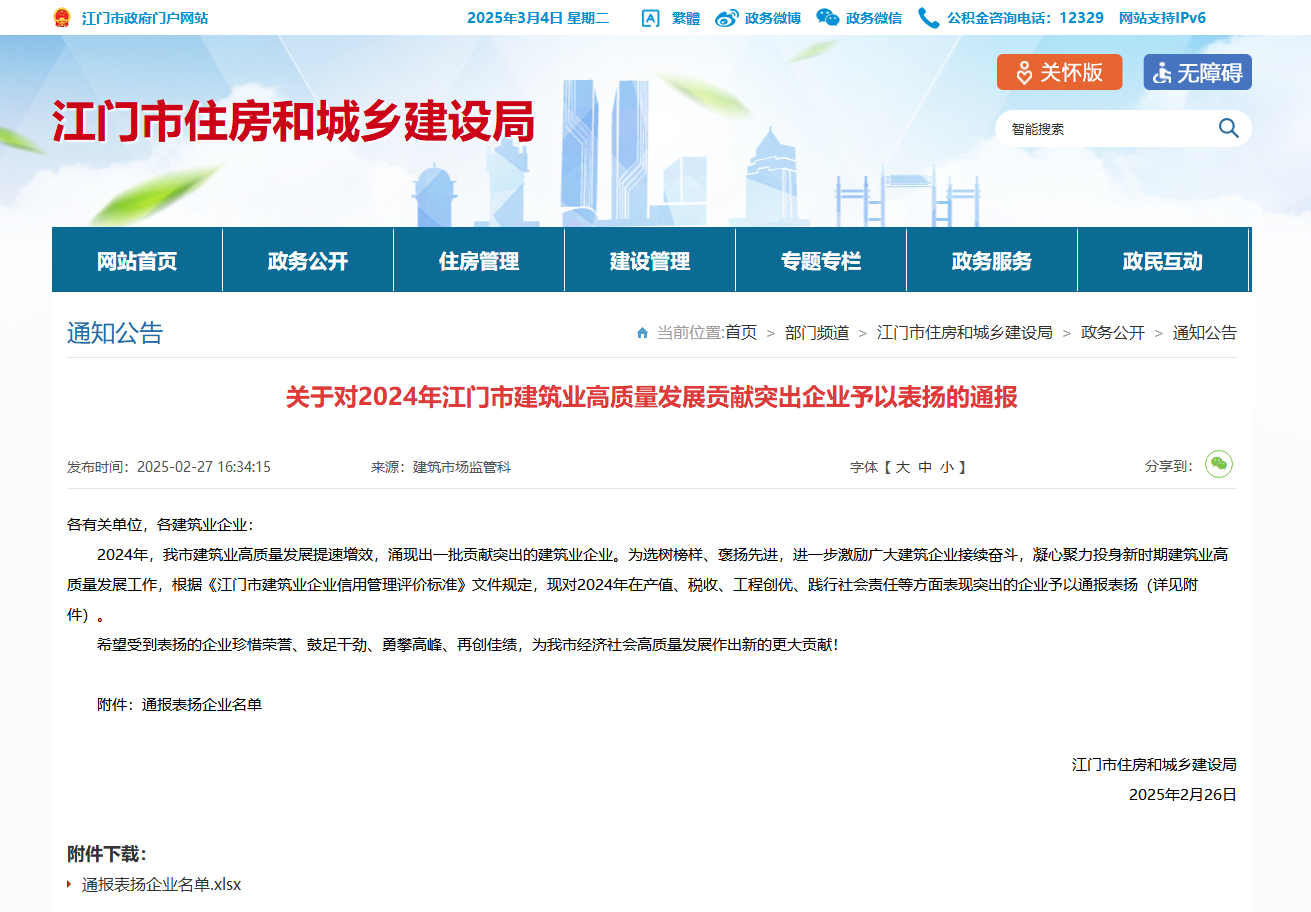Switch to 繁體 text version
This screenshot has width=1311, height=912.
[686, 18]
